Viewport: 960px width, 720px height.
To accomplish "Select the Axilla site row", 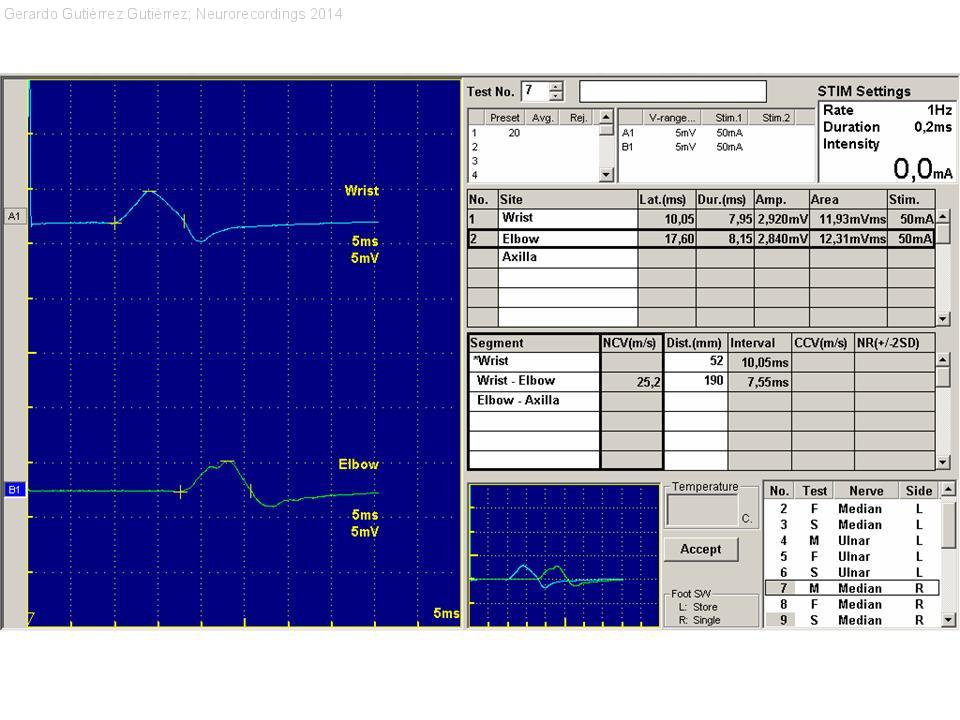I will (x=567, y=257).
